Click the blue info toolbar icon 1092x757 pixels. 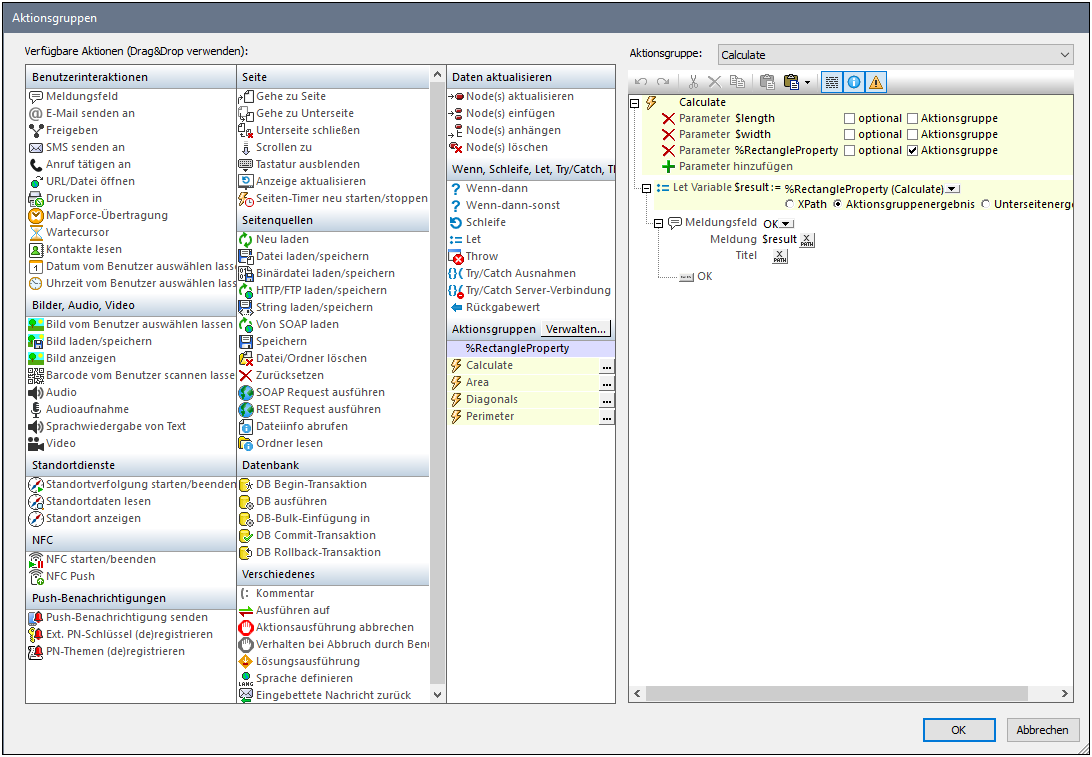[854, 83]
